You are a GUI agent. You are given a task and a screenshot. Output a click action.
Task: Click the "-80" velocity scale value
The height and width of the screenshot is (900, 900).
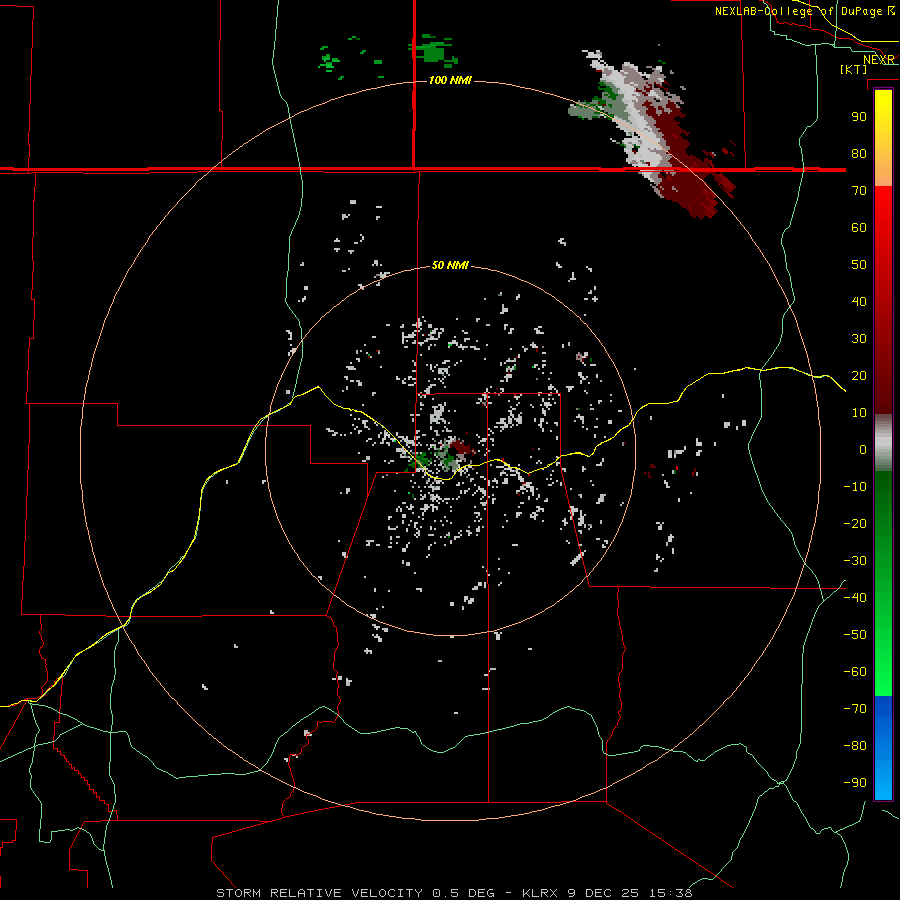coord(855,746)
